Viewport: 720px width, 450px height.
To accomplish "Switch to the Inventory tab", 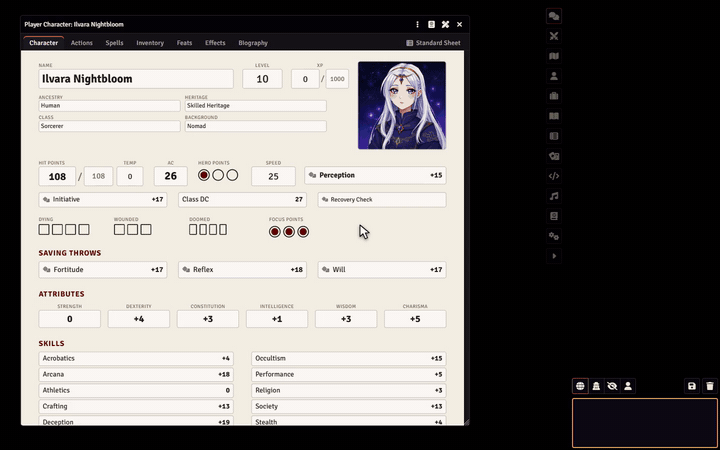I will click(150, 43).
